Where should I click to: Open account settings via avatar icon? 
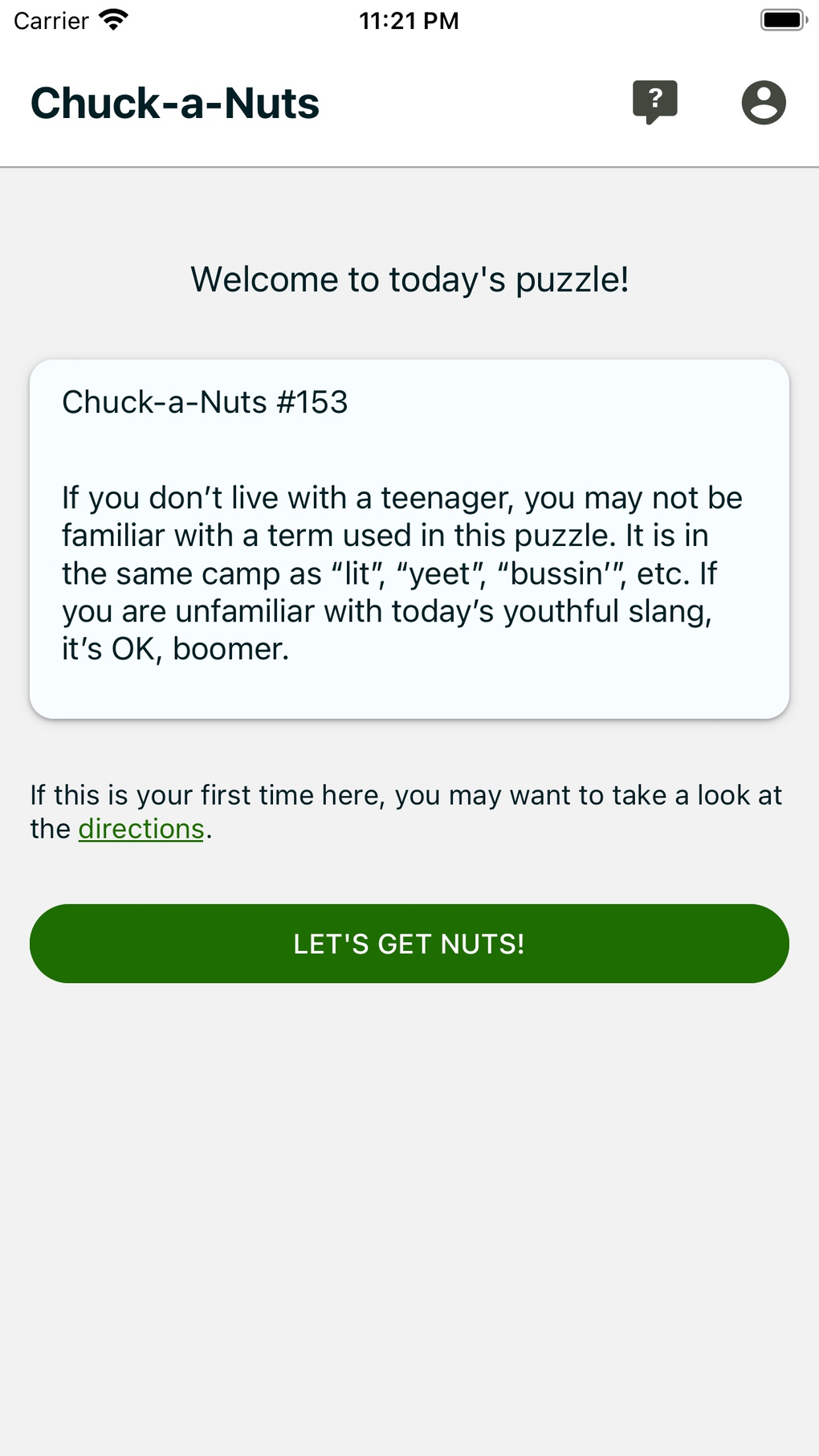click(764, 102)
